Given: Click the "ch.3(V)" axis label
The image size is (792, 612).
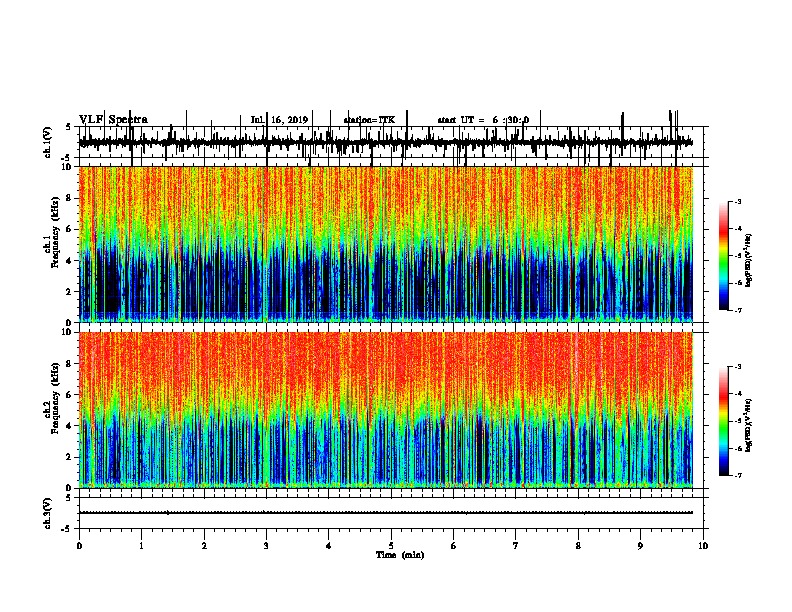Looking at the screenshot, I should tap(48, 513).
